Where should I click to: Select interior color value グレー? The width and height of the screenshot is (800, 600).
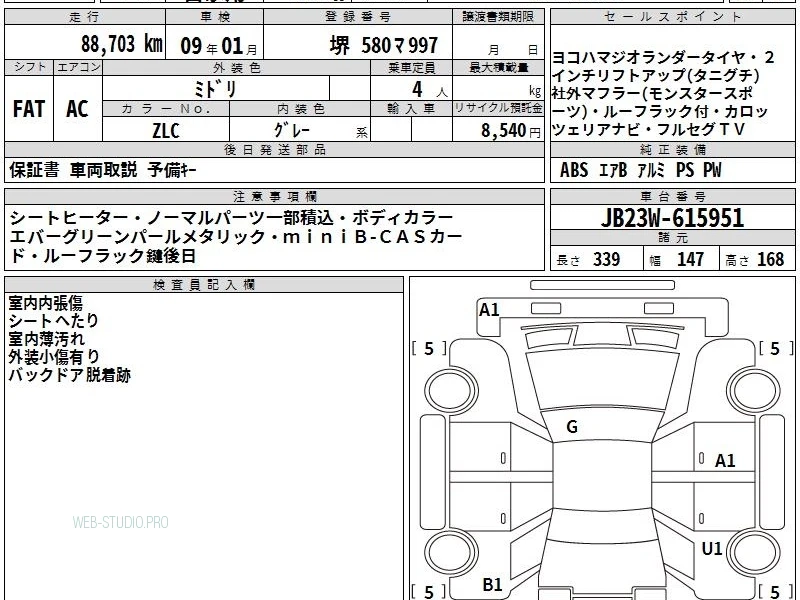(x=292, y=130)
